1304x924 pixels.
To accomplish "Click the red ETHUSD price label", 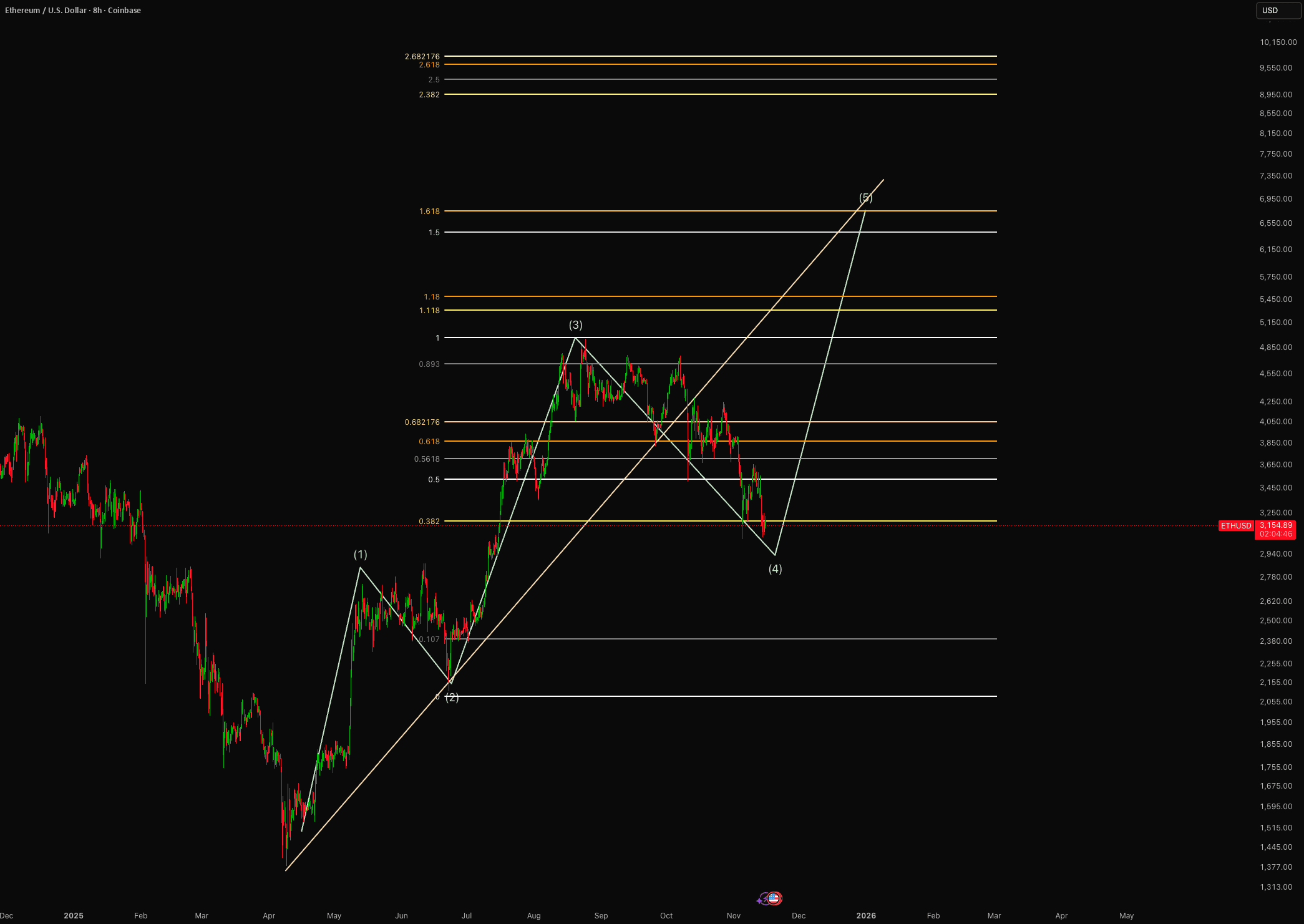I will click(x=1236, y=526).
